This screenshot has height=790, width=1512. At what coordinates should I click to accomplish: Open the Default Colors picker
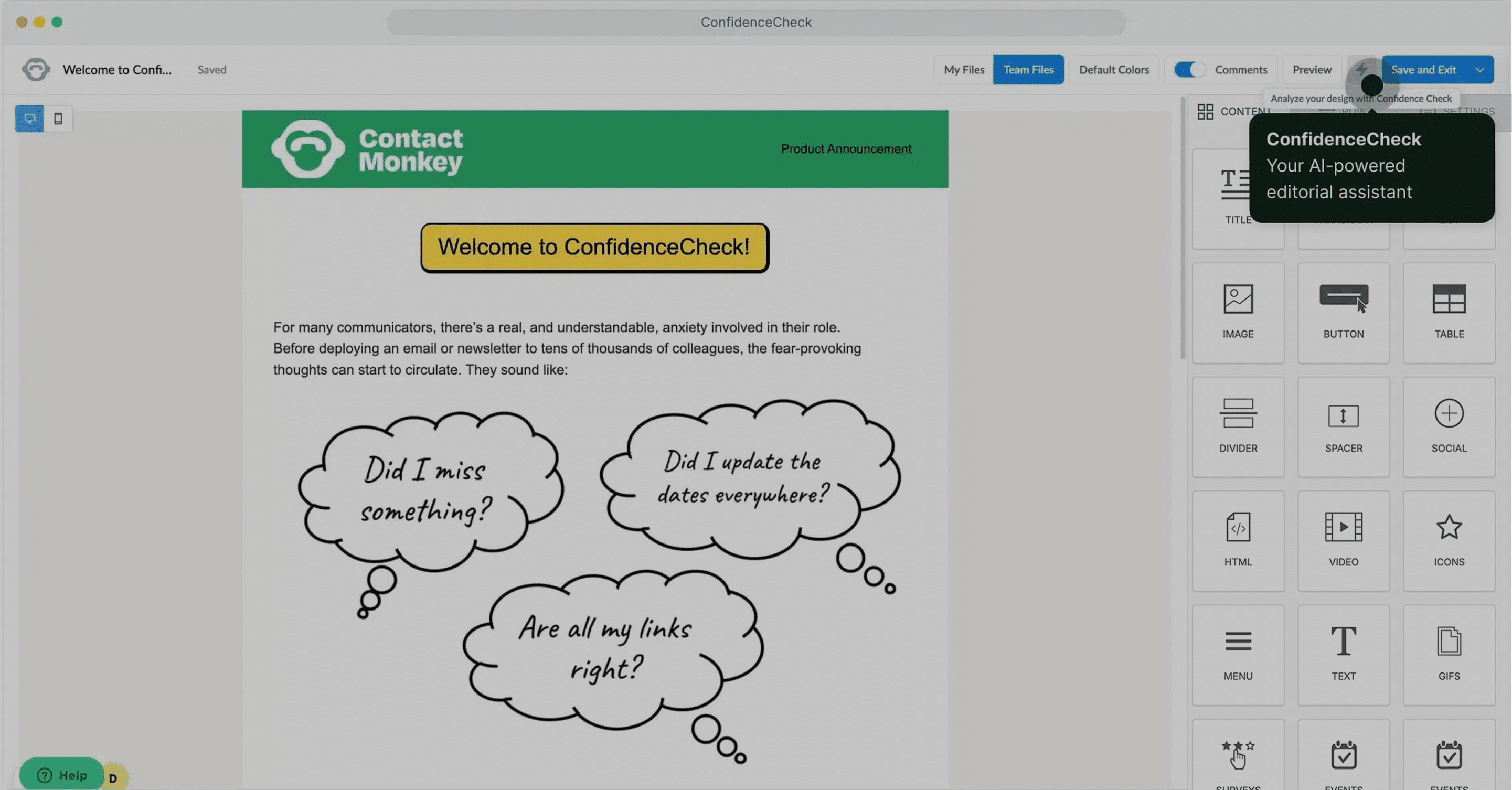point(1113,69)
